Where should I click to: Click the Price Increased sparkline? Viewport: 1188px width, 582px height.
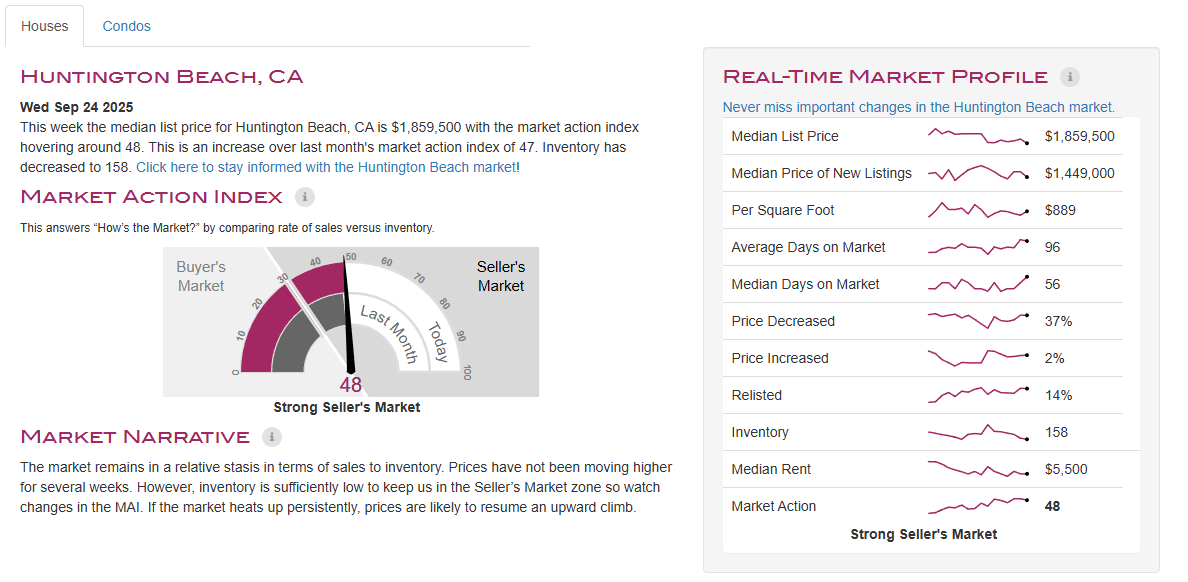coord(978,359)
